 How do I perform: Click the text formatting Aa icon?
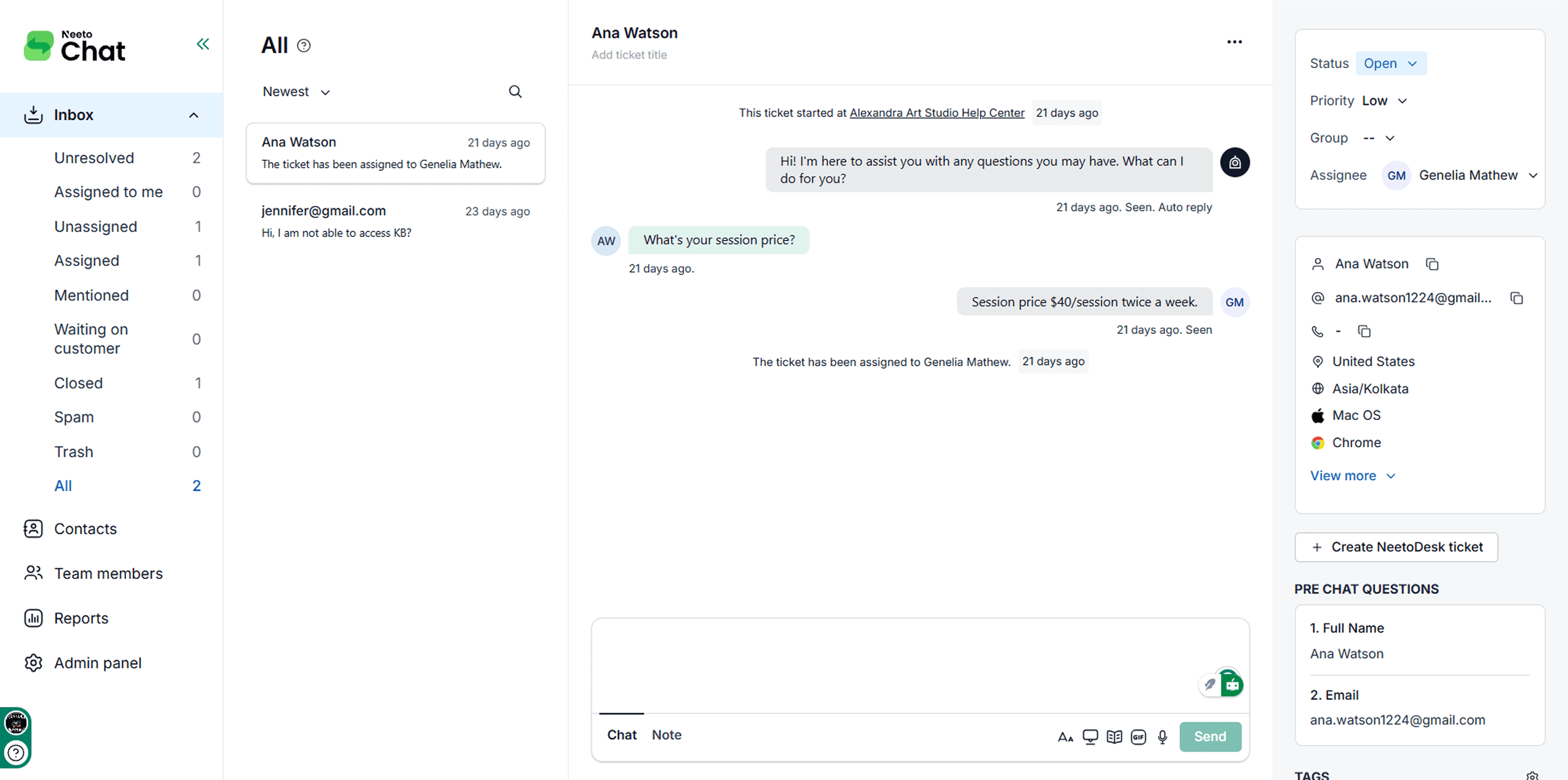(1065, 737)
